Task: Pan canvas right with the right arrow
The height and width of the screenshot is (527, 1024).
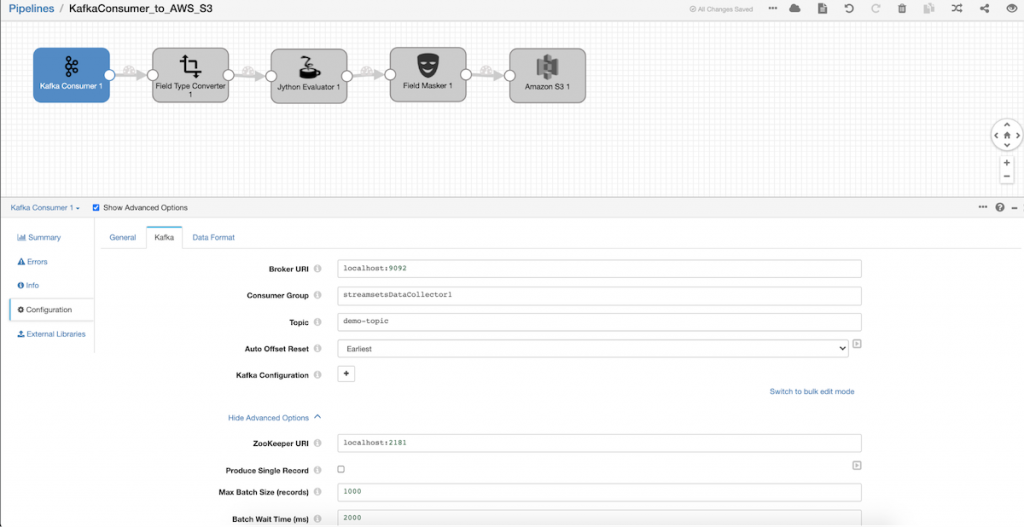Action: (1017, 136)
